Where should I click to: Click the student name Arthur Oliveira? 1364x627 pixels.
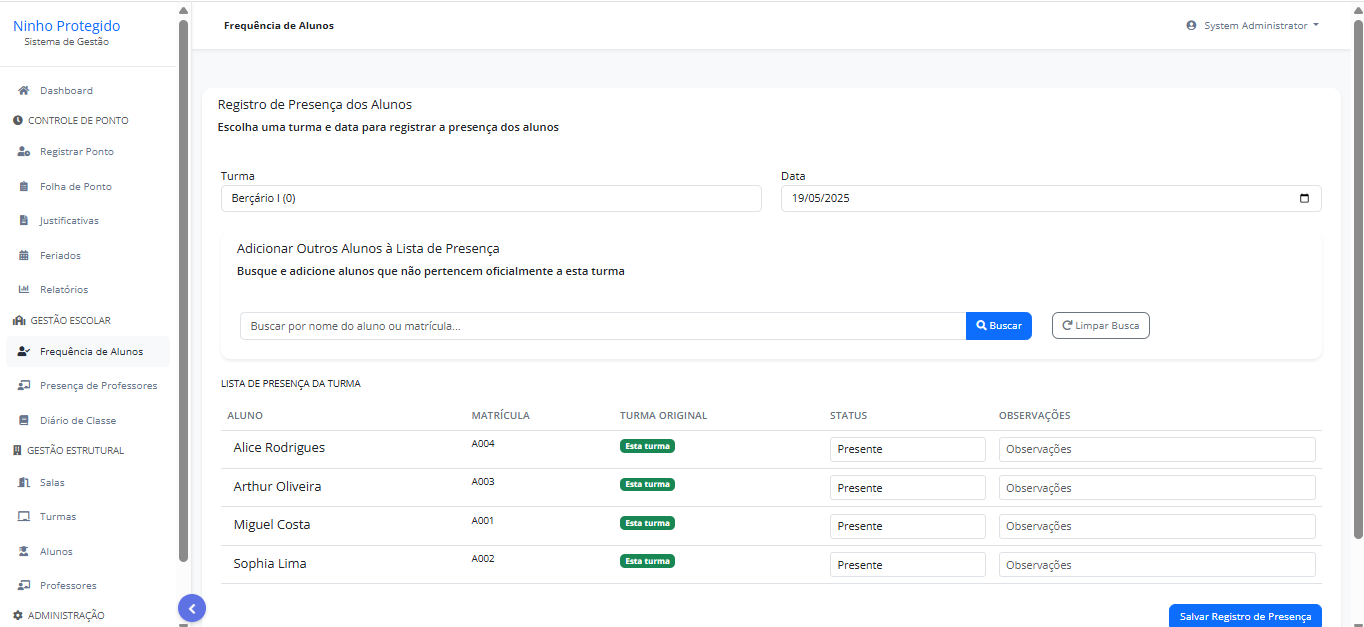tap(277, 487)
